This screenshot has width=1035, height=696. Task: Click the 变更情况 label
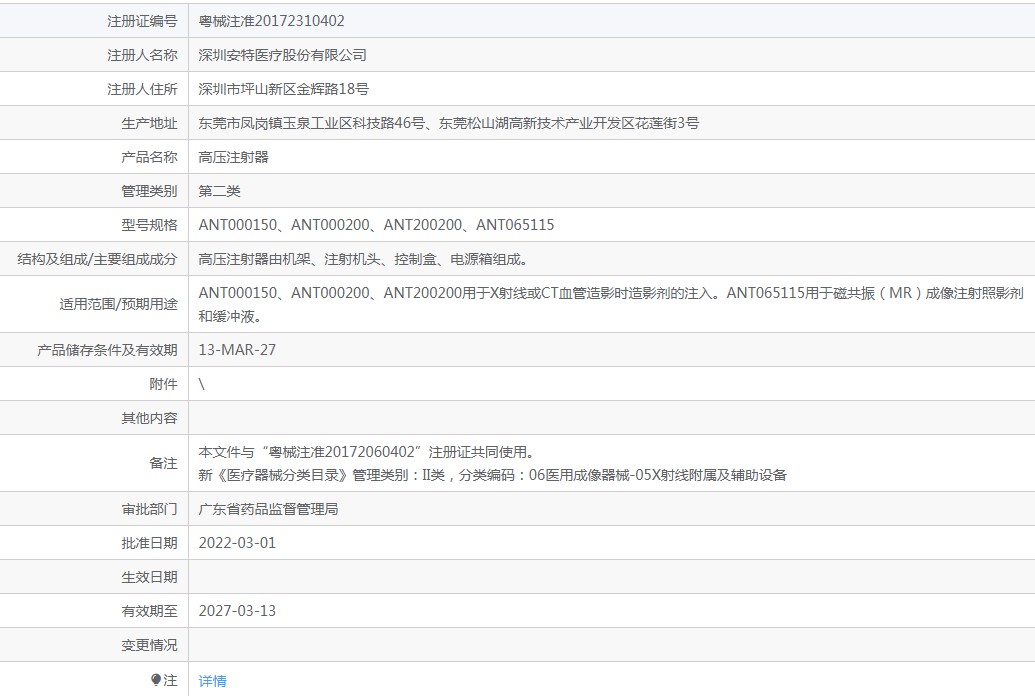coord(149,645)
